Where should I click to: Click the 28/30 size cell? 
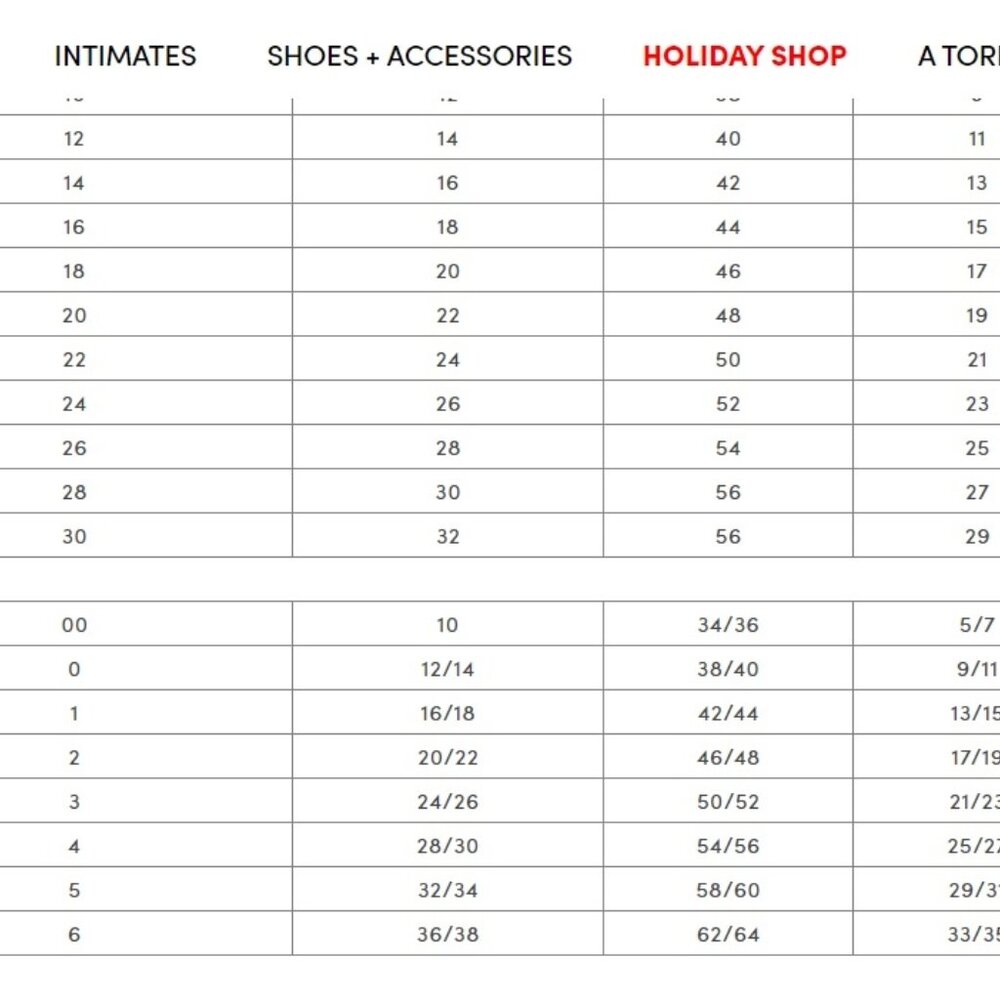point(448,845)
